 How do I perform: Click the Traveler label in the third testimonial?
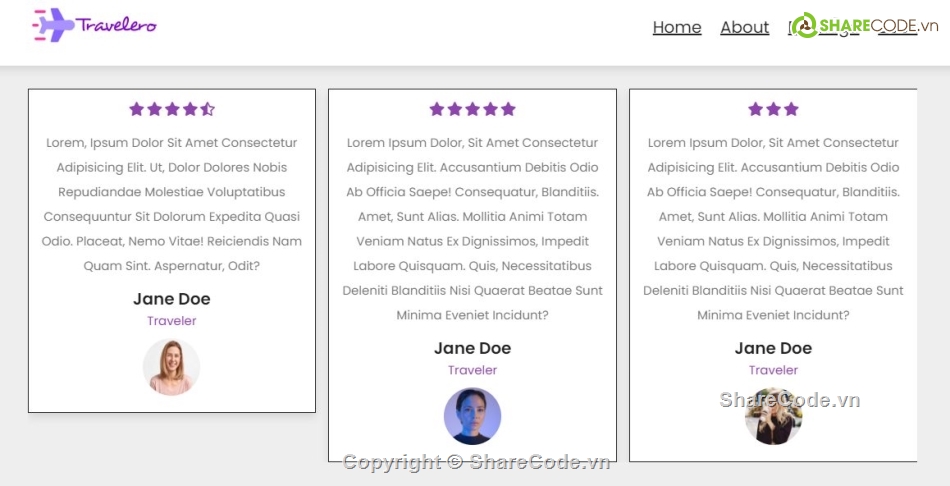pyautogui.click(x=774, y=370)
